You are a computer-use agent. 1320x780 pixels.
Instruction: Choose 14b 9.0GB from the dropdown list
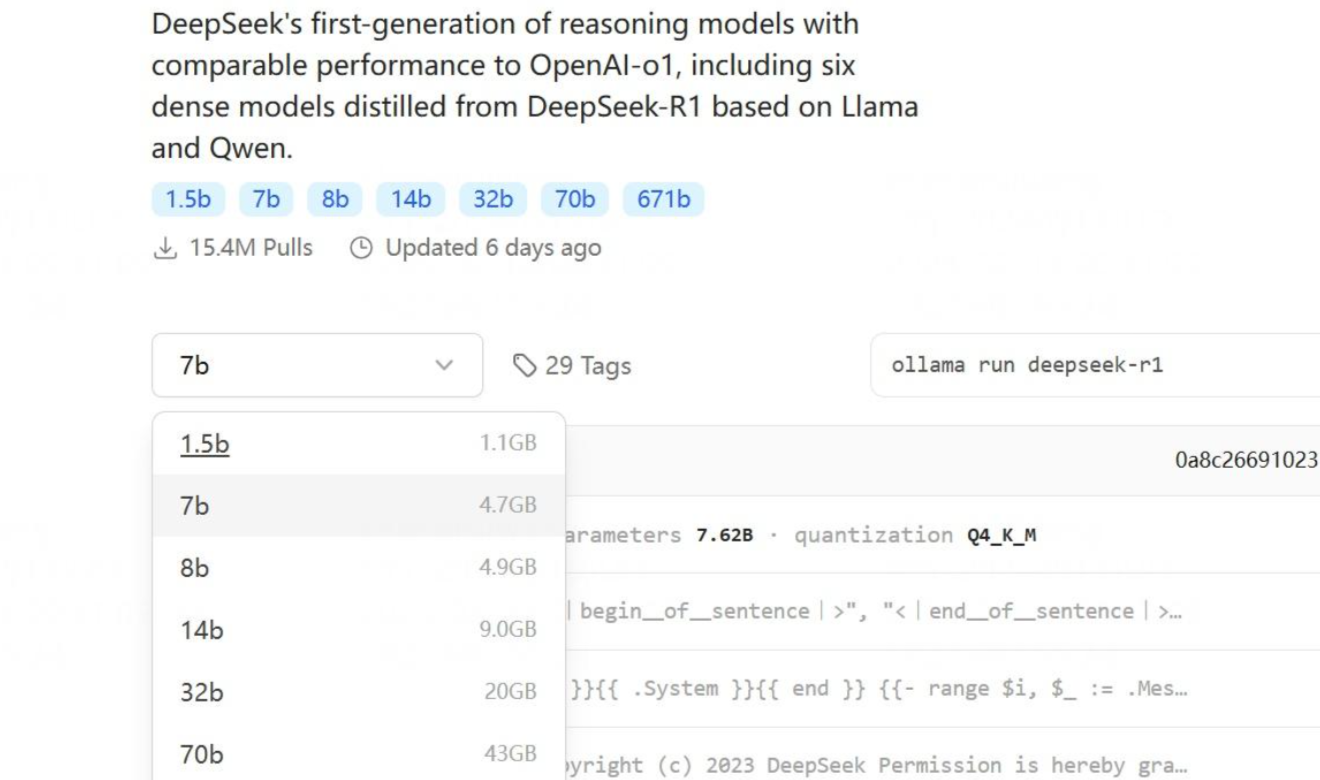click(x=359, y=630)
